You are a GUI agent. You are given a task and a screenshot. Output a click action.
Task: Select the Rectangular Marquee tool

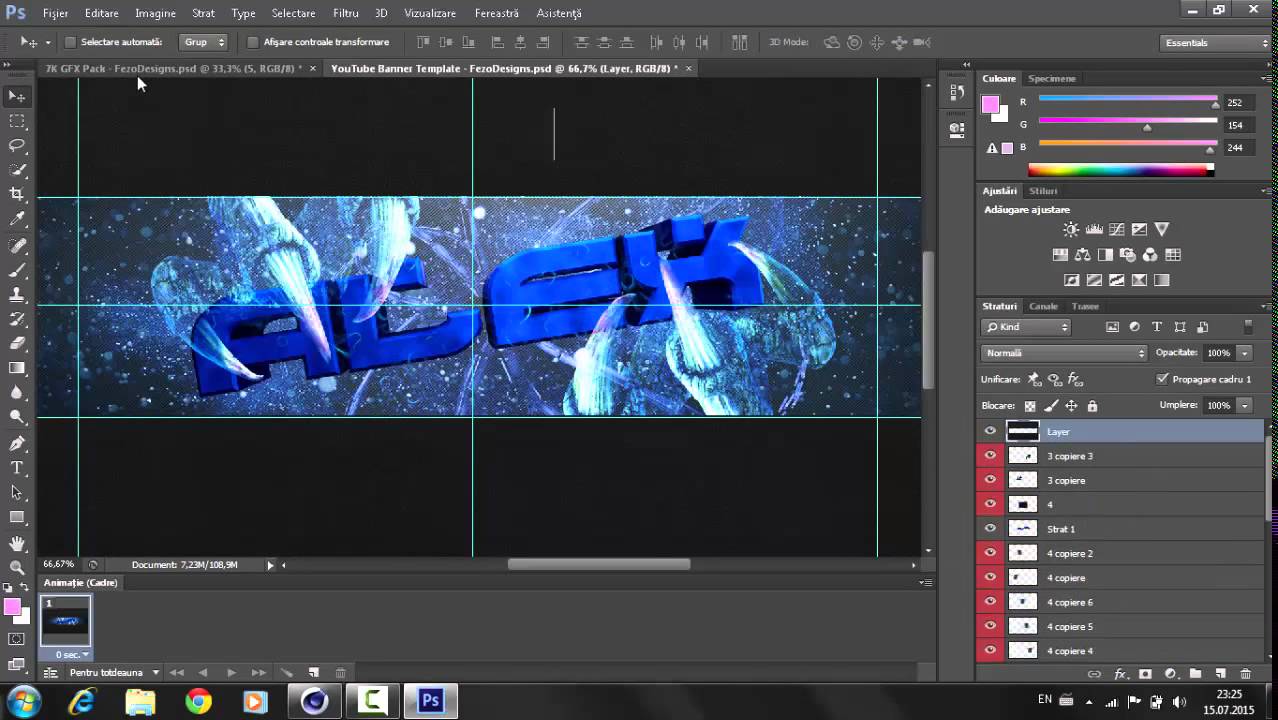click(17, 121)
